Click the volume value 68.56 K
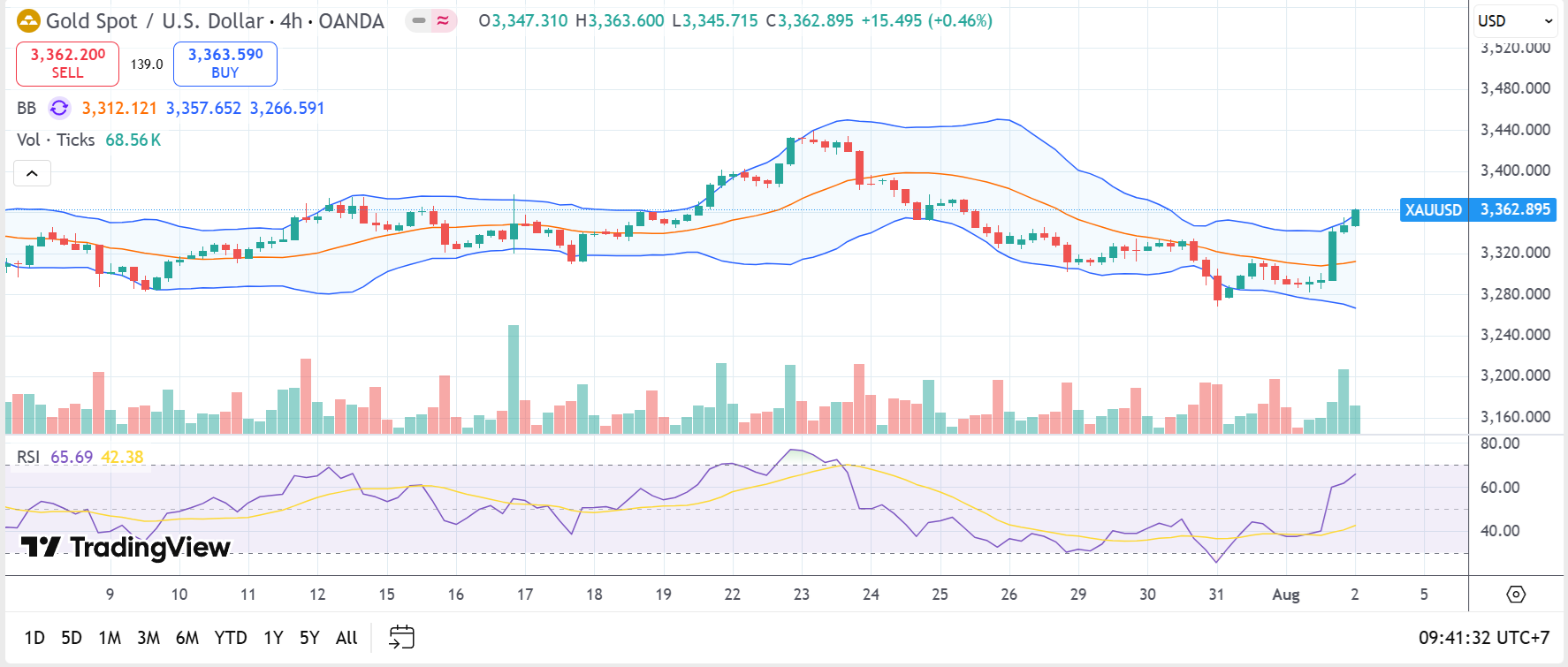 pos(133,140)
